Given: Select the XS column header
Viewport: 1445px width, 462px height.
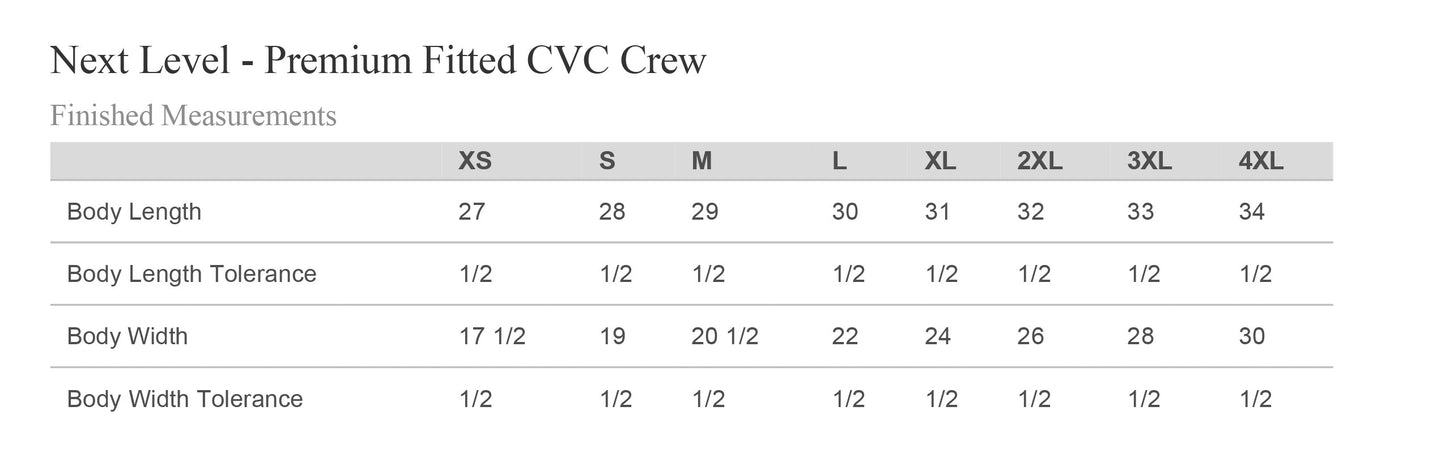Looking at the screenshot, I should click(x=474, y=161).
